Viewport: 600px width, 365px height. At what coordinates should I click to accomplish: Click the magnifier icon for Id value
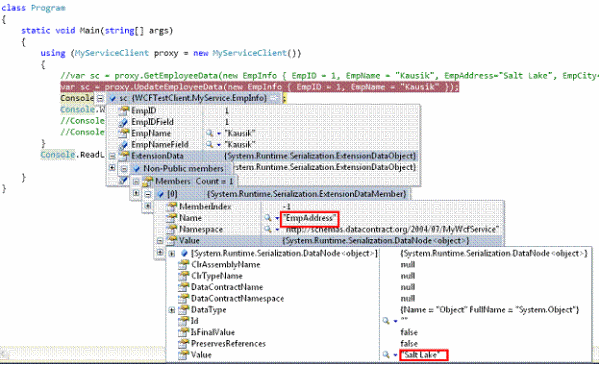pyautogui.click(x=386, y=321)
